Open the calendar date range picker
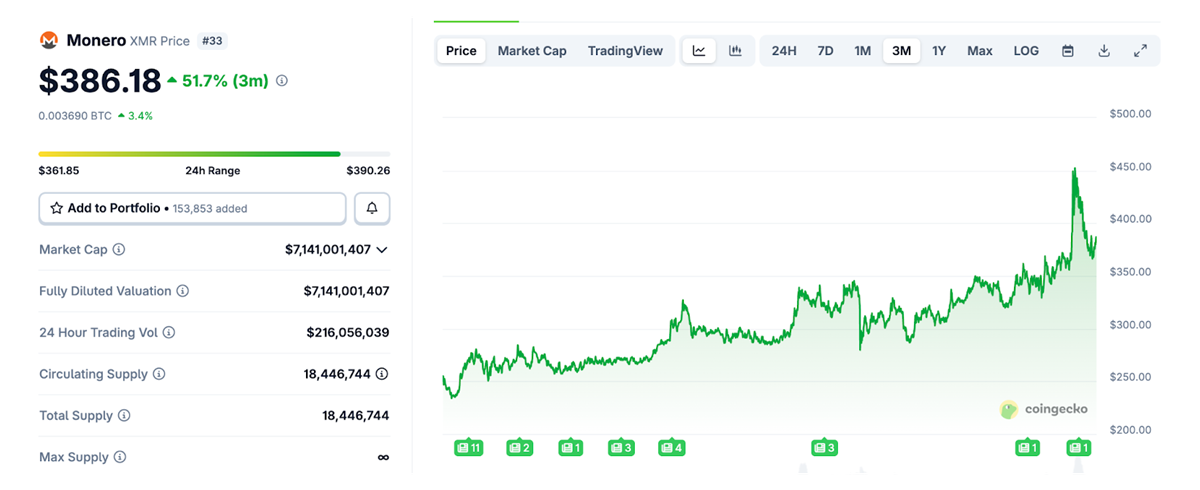The width and height of the screenshot is (1200, 490). 1068,51
